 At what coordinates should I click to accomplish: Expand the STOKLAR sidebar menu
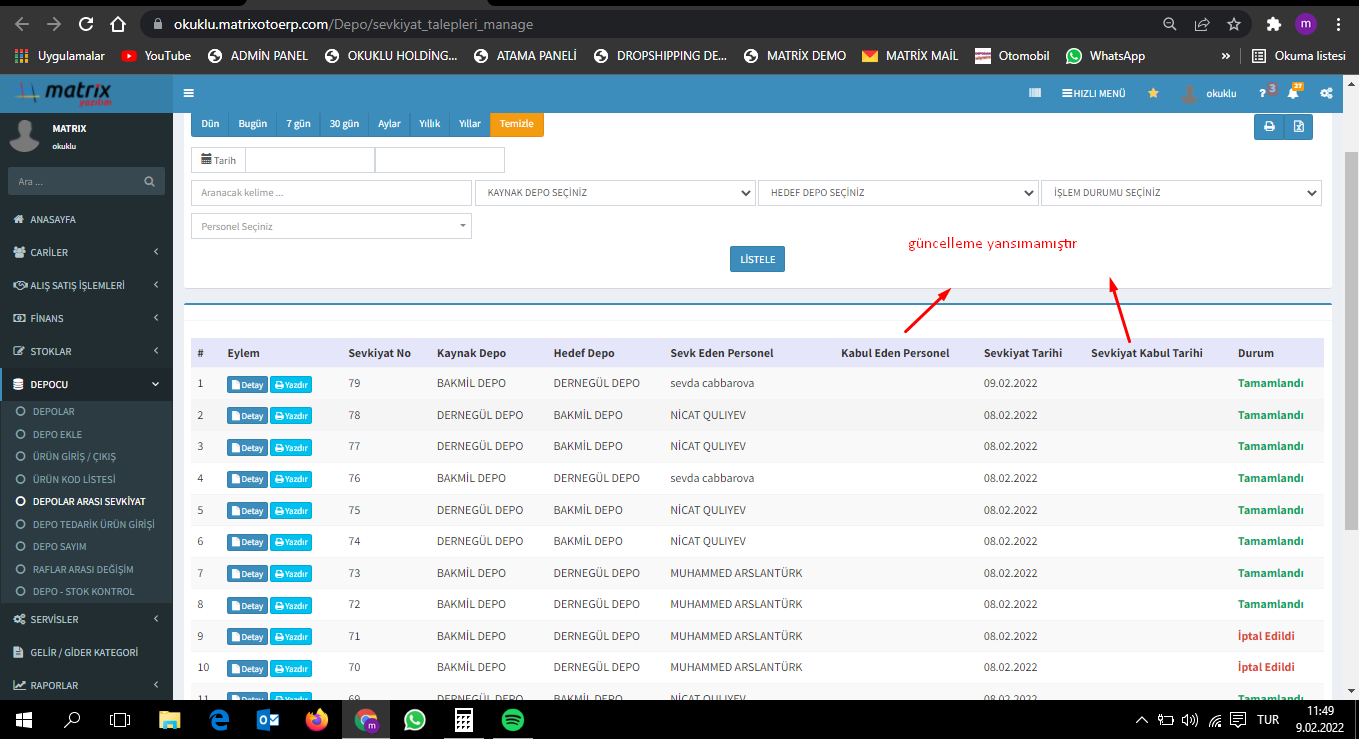coord(86,351)
